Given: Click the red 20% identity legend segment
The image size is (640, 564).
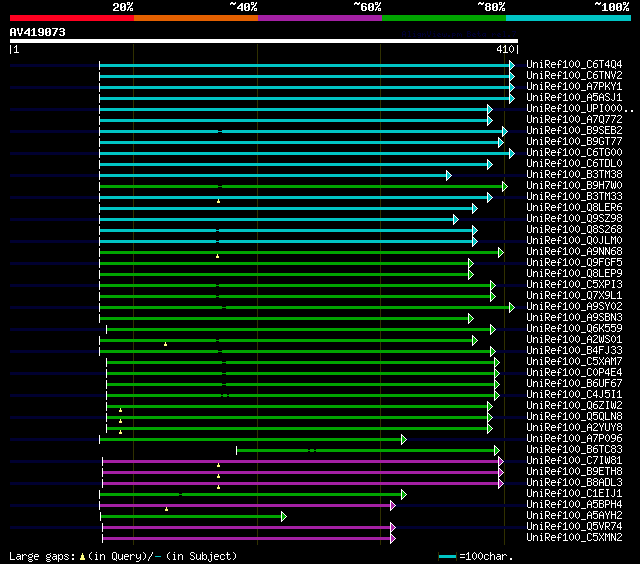Looking at the screenshot, I should point(72,18).
